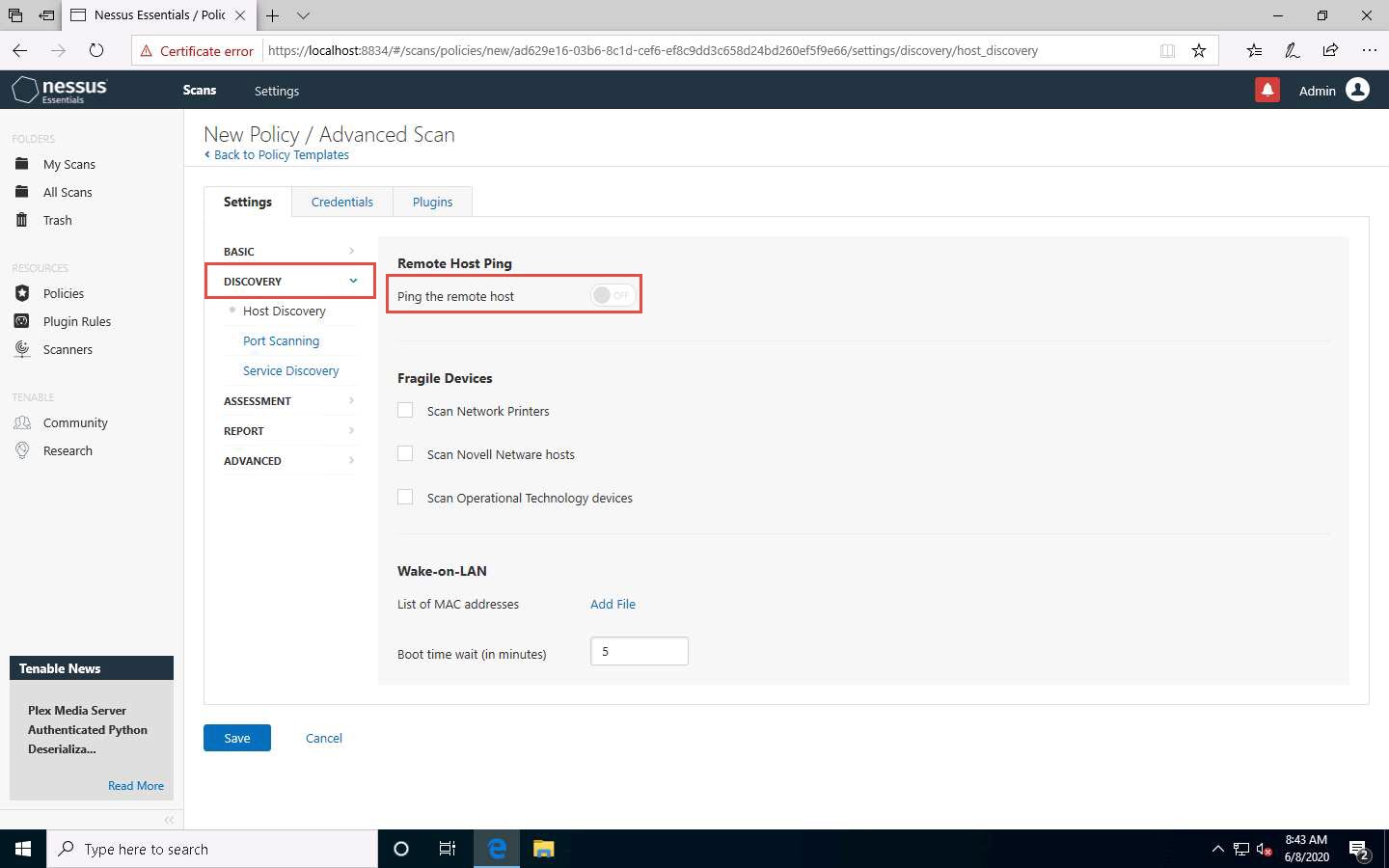Image resolution: width=1389 pixels, height=868 pixels.
Task: Read More on Tenable News
Action: pos(136,785)
